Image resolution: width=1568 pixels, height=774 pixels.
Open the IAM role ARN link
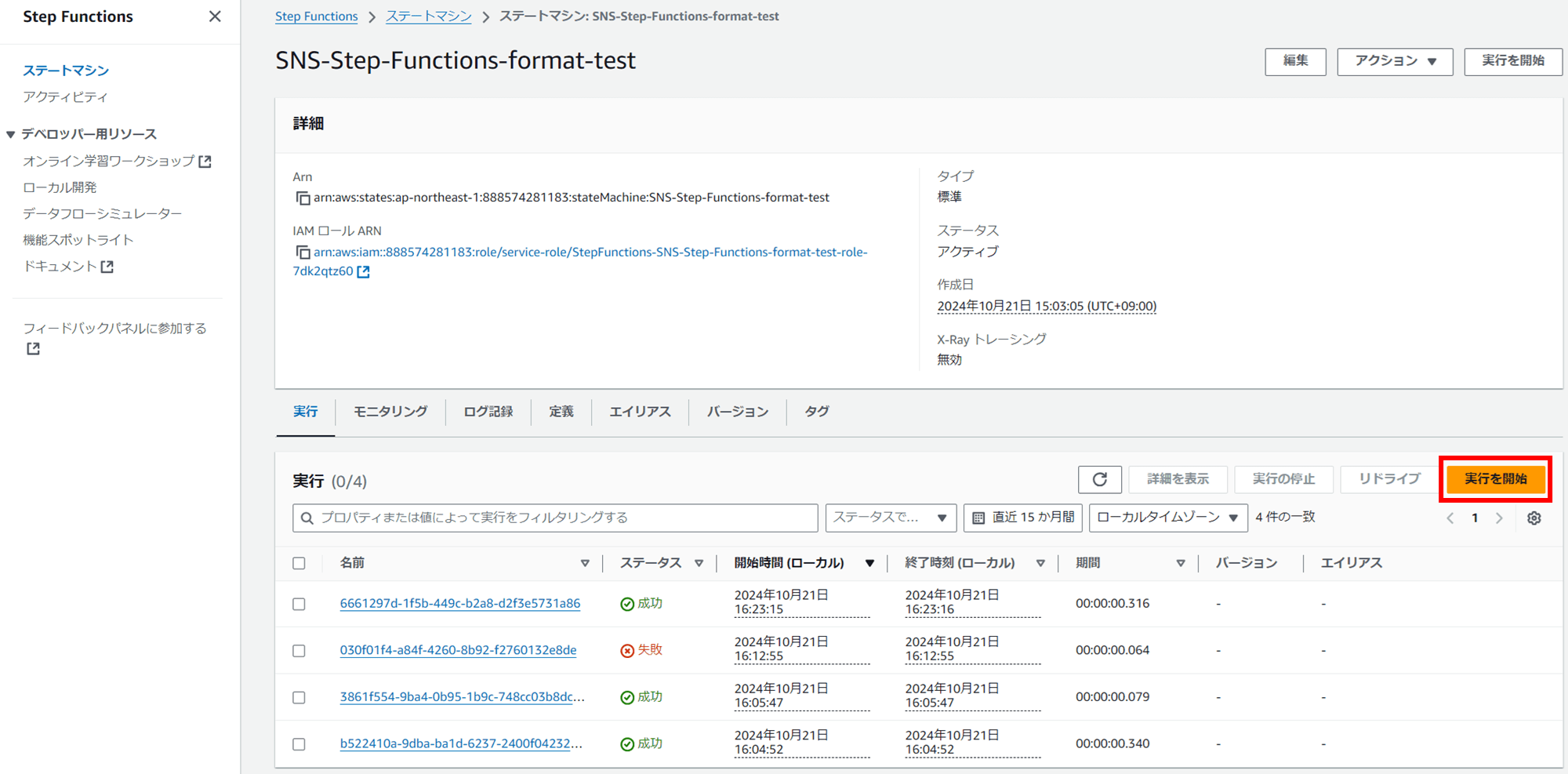click(580, 261)
